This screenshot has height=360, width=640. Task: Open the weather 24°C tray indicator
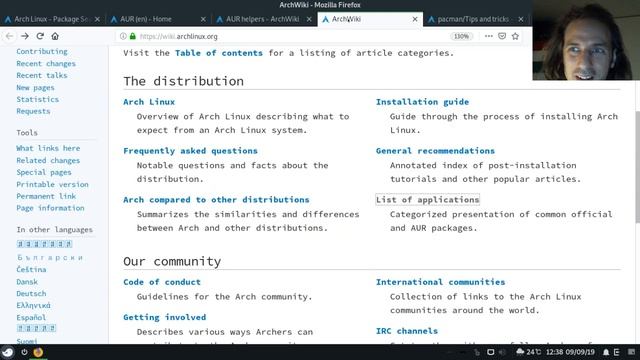[x=529, y=352]
